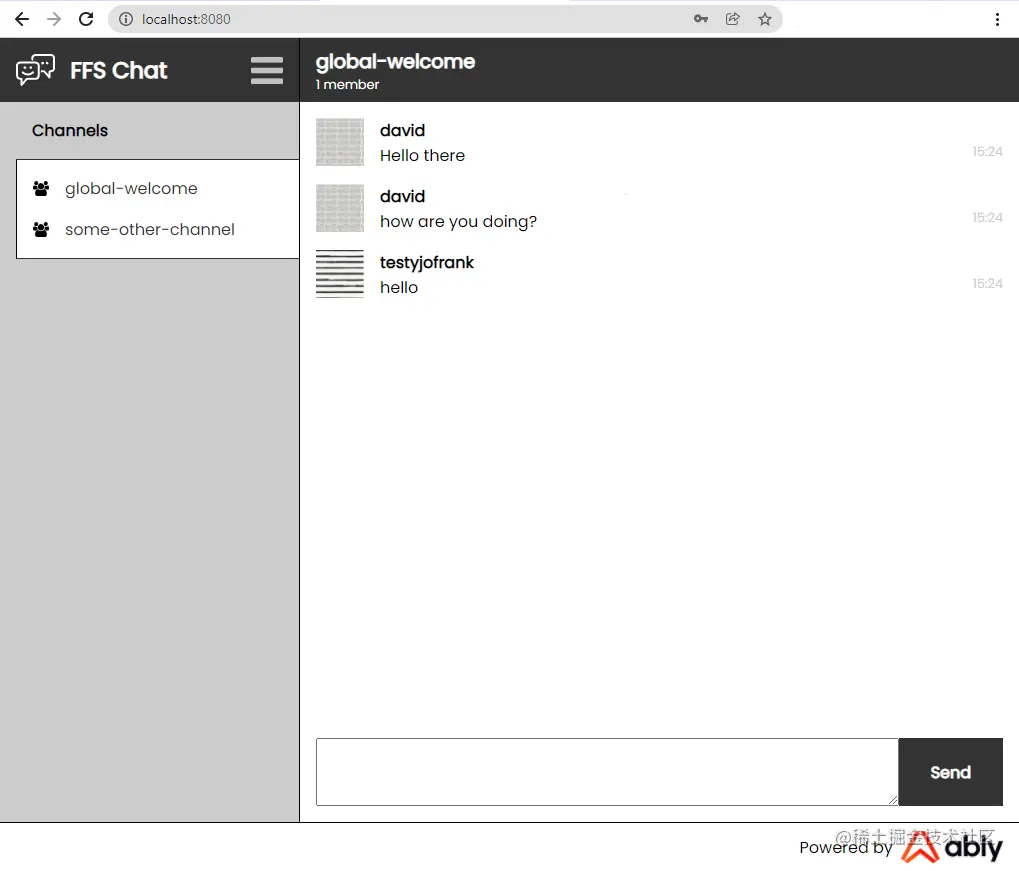This screenshot has height=871, width=1019.
Task: Click the 15:24 timestamp beside testyjofrank's hello
Action: click(987, 283)
